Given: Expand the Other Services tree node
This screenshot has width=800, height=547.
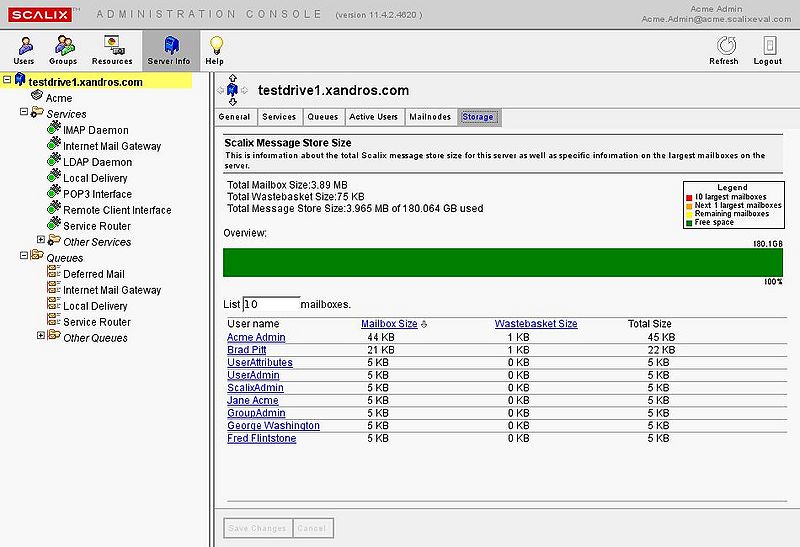Looking at the screenshot, I should (41, 241).
